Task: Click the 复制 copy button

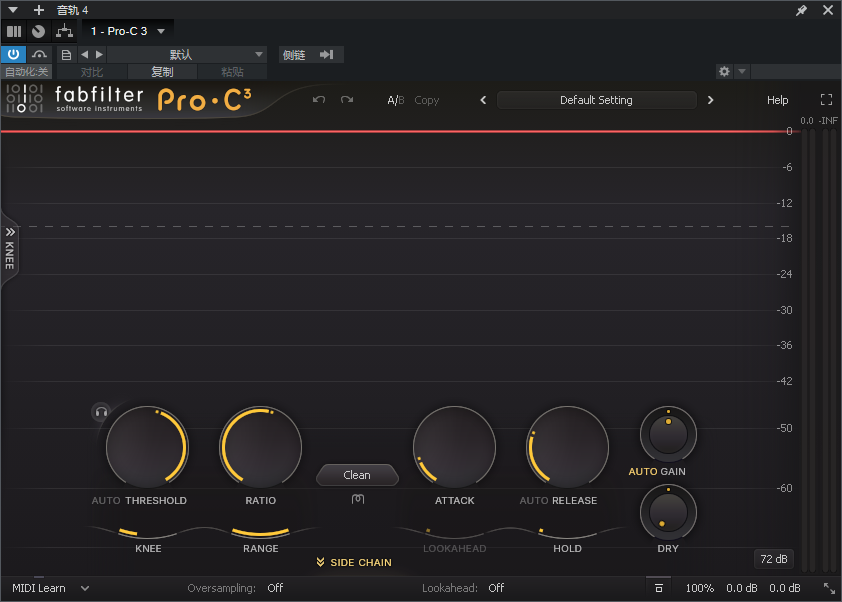Action: pos(162,72)
